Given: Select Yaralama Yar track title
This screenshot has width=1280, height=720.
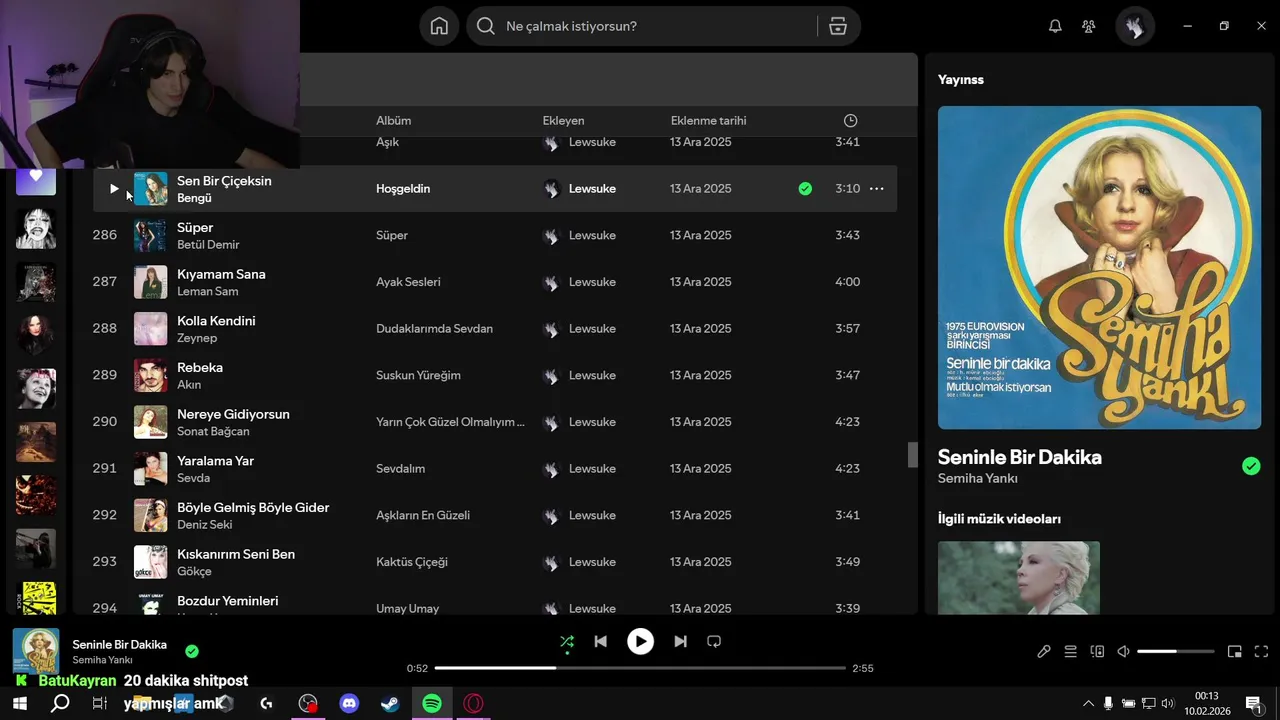Looking at the screenshot, I should pyautogui.click(x=215, y=461).
